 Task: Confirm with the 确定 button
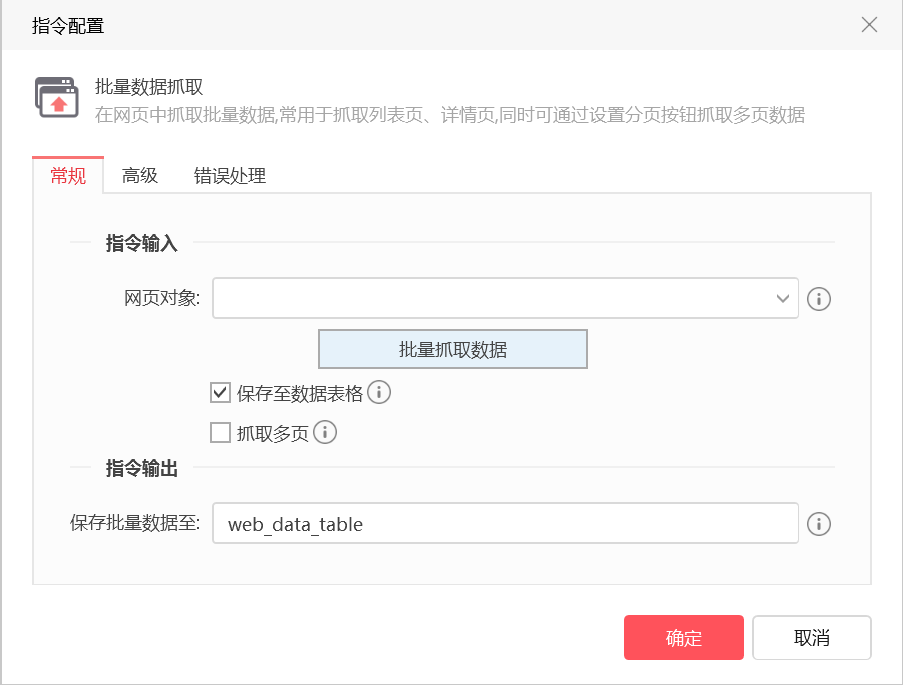(x=683, y=638)
